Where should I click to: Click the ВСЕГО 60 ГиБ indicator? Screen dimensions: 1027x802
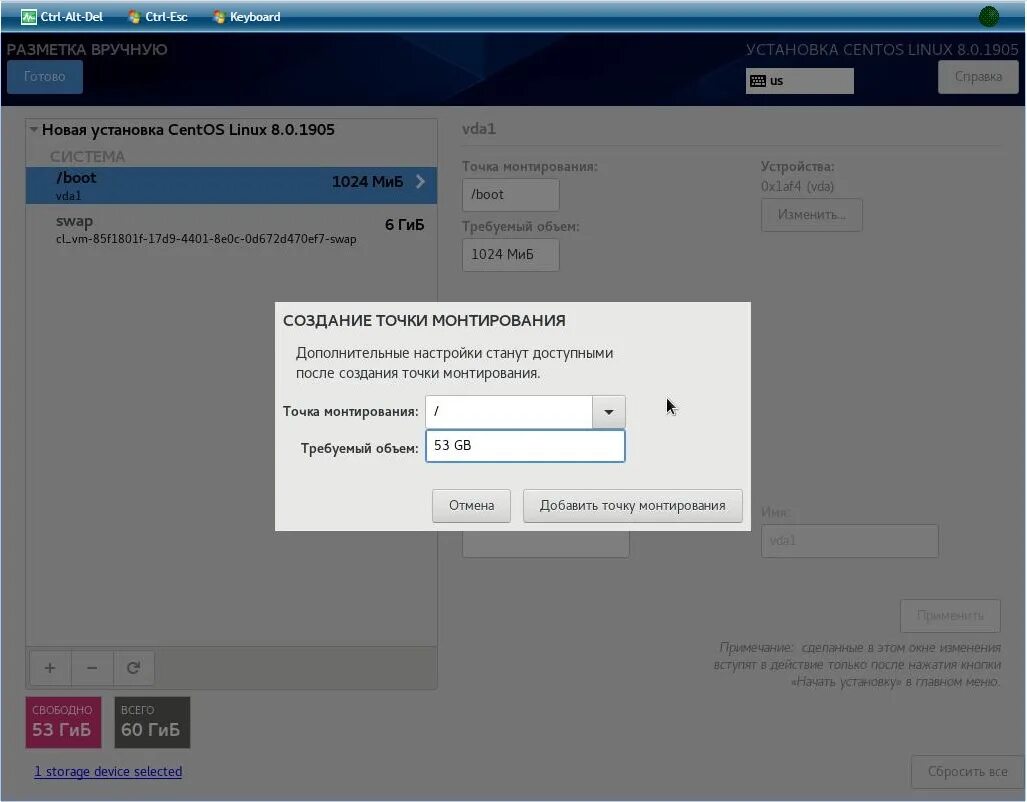tap(152, 722)
